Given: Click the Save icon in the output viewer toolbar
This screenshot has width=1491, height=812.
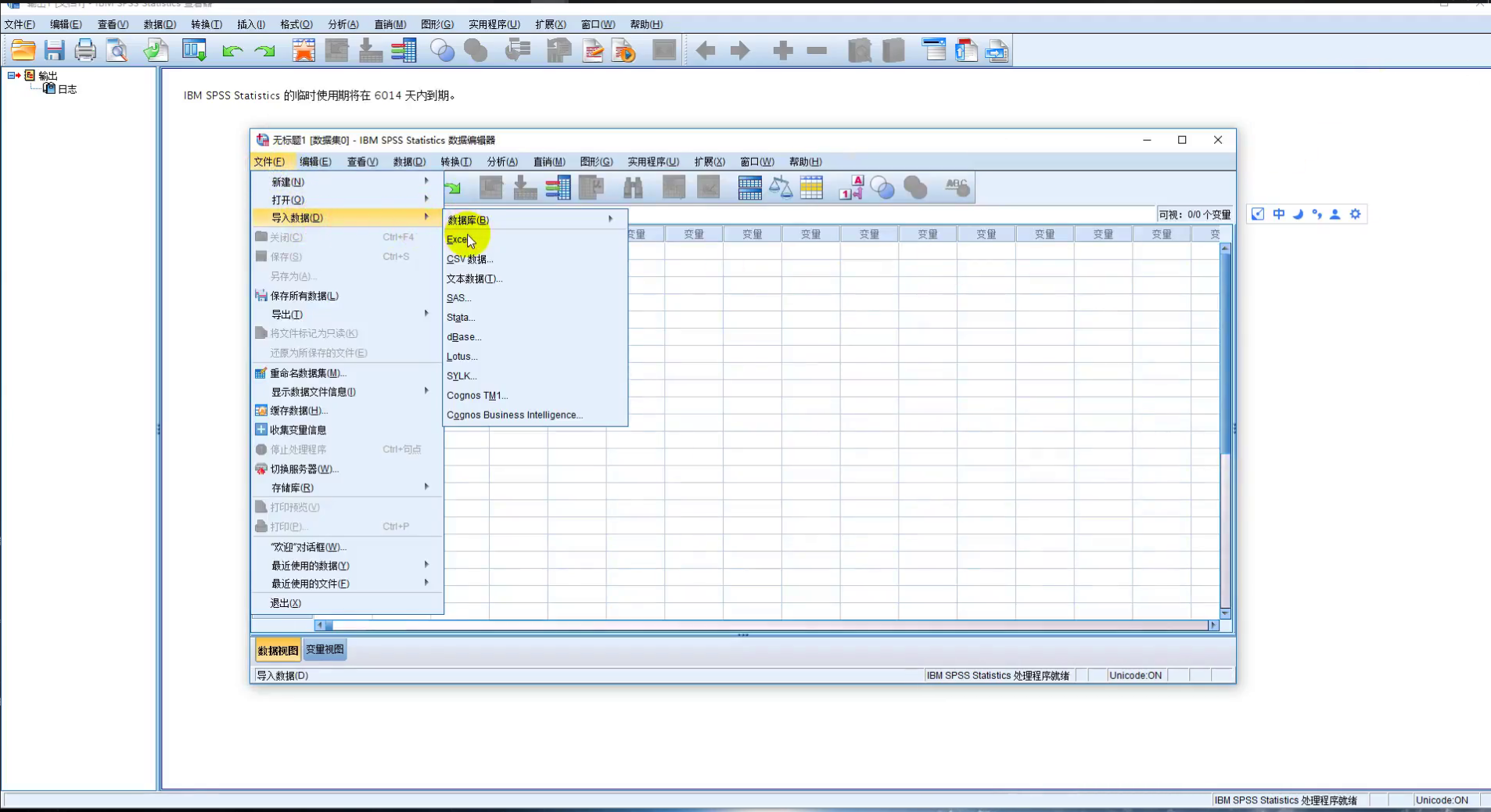Looking at the screenshot, I should pos(54,51).
